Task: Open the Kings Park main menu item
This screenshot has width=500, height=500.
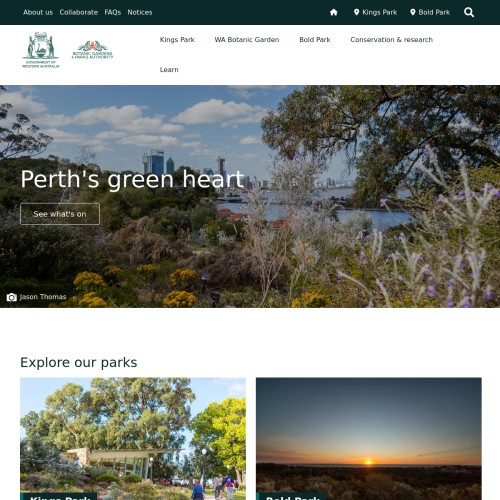Action: coord(177,40)
